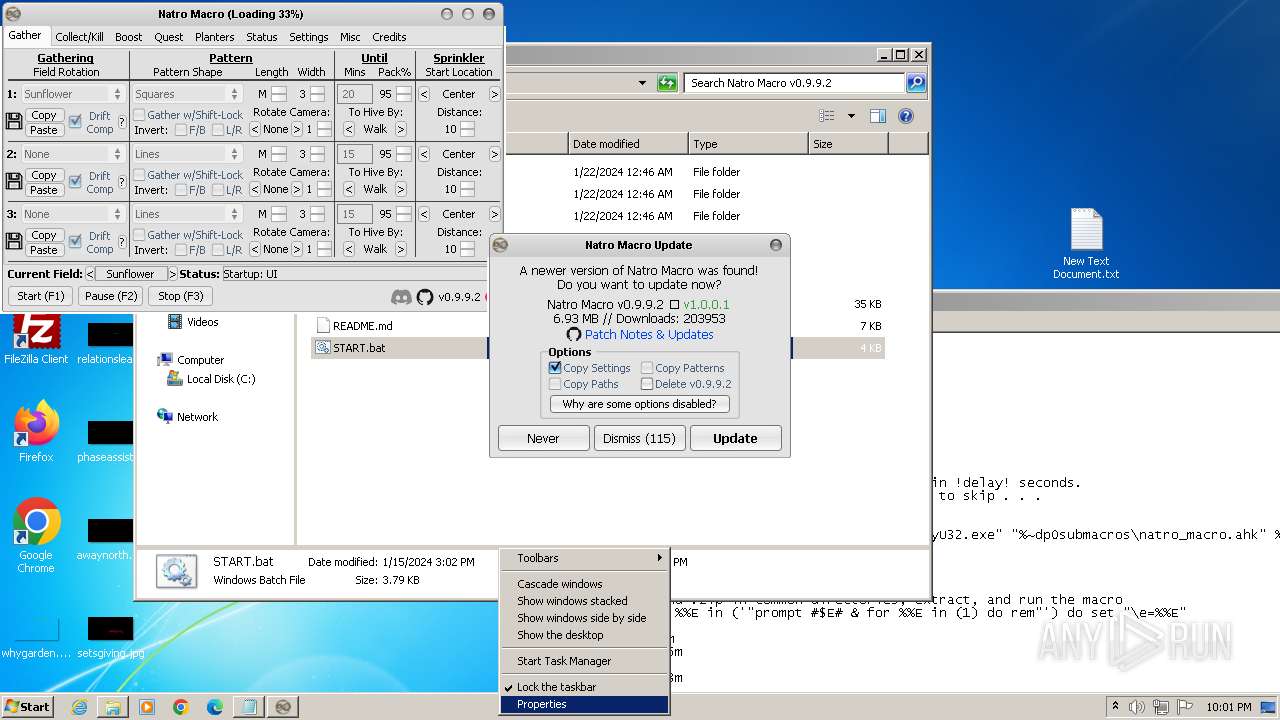Open field 1 Squares pattern shape dropdown
Image resolution: width=1280 pixels, height=720 pixels.
click(187, 94)
